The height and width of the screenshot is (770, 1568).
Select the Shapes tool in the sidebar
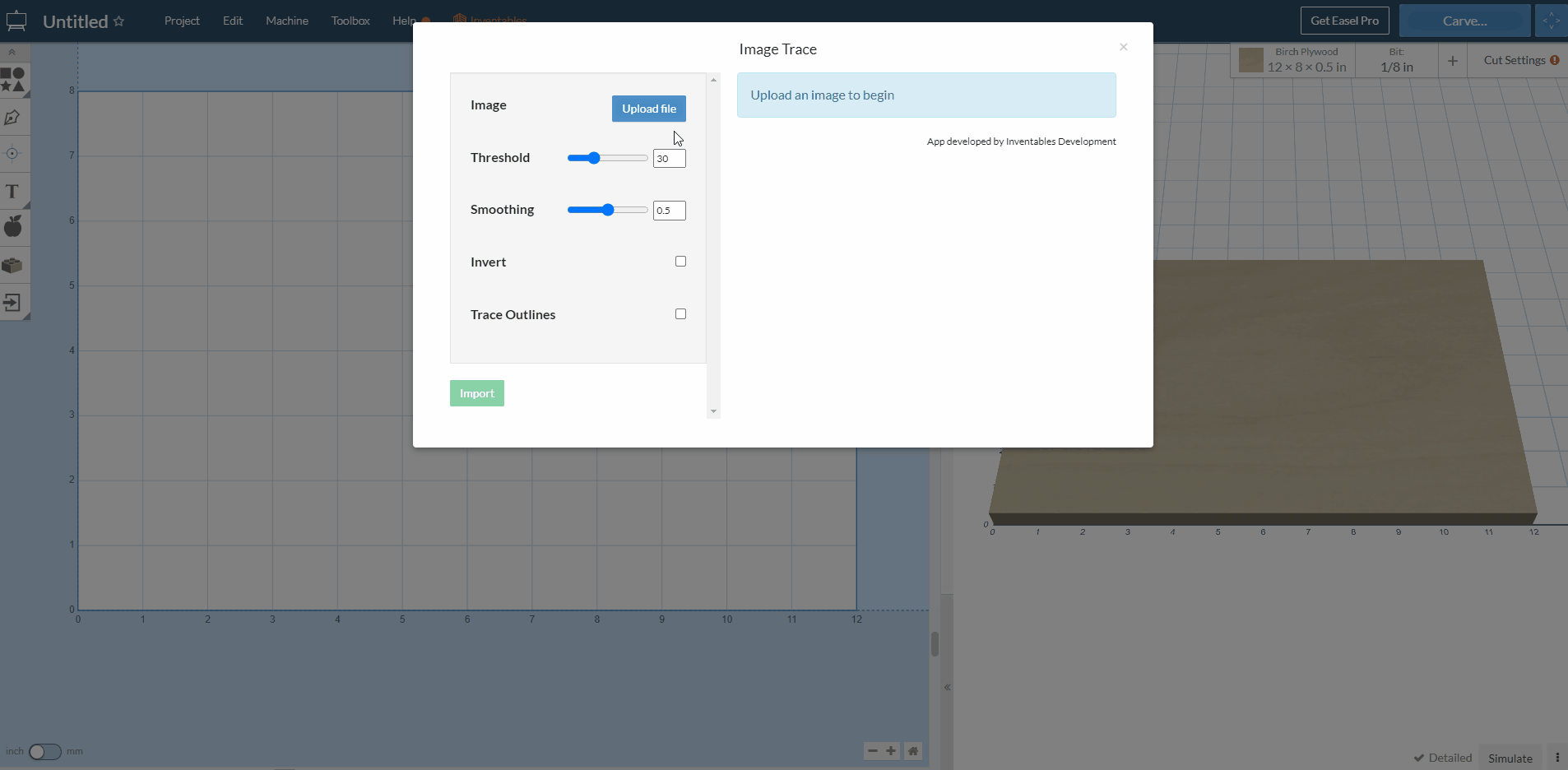tap(13, 80)
